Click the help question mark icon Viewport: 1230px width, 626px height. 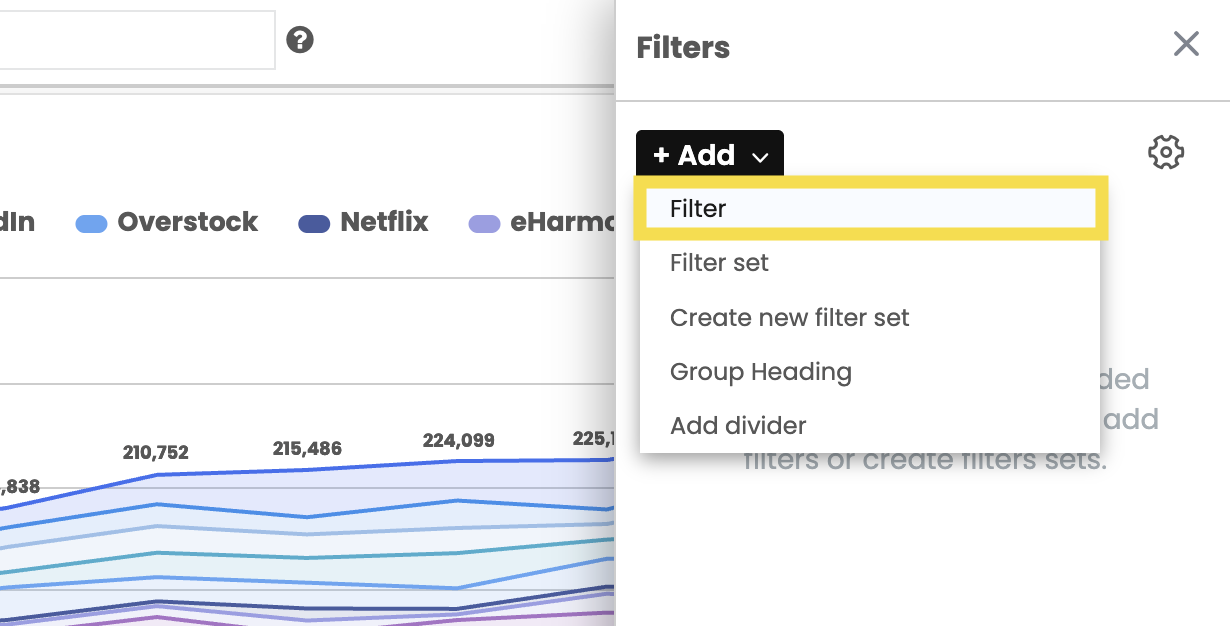(x=300, y=40)
